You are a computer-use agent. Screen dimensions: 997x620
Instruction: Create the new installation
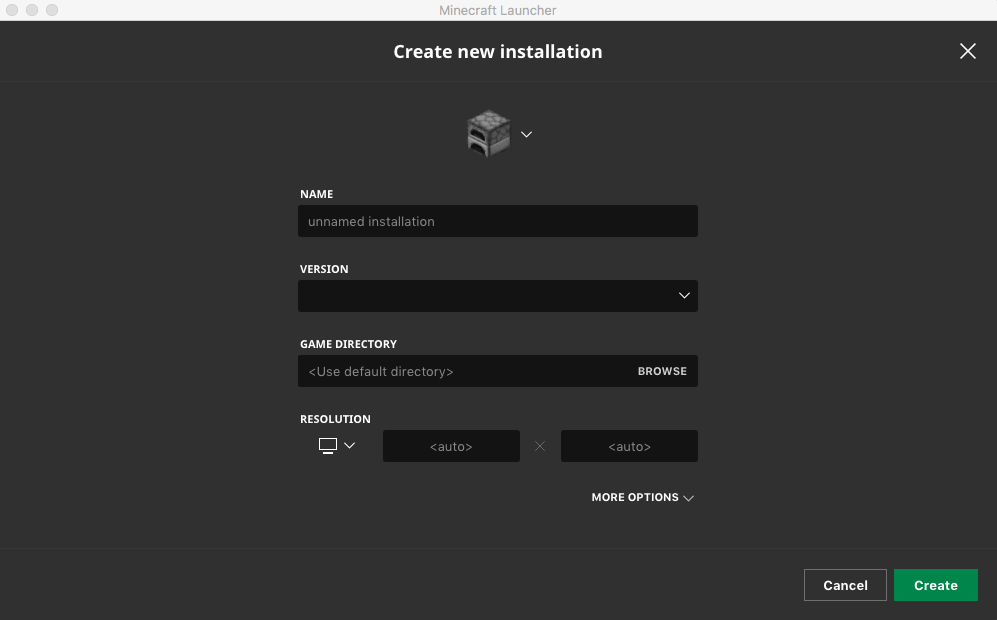936,585
